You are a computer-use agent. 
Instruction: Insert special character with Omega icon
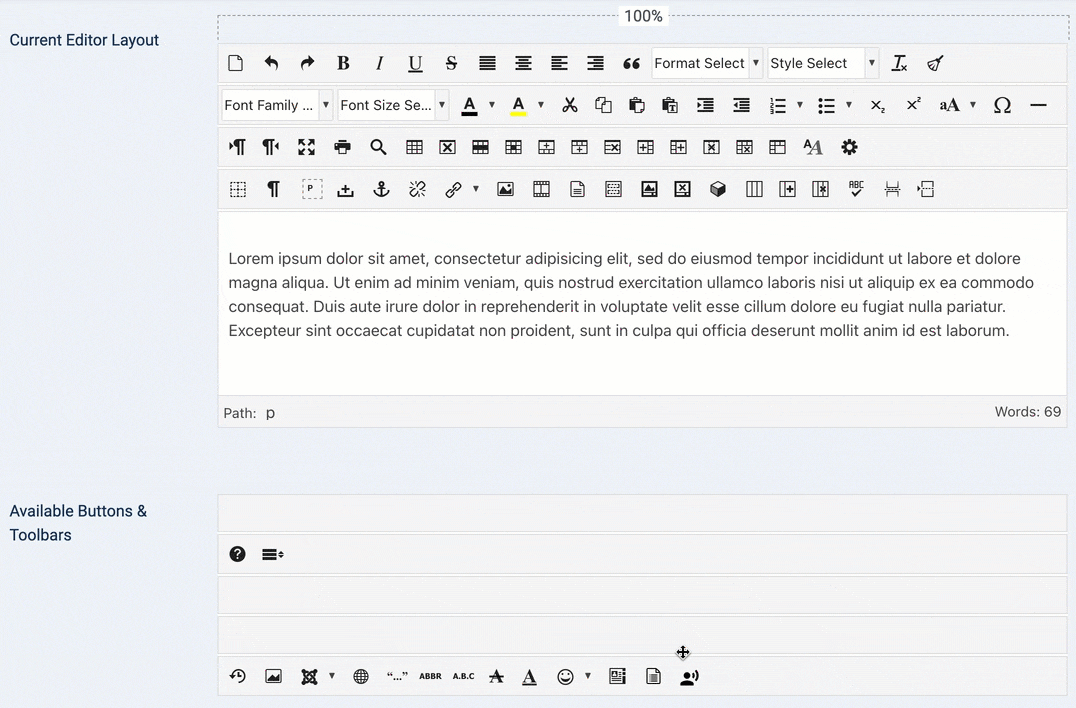point(1002,105)
